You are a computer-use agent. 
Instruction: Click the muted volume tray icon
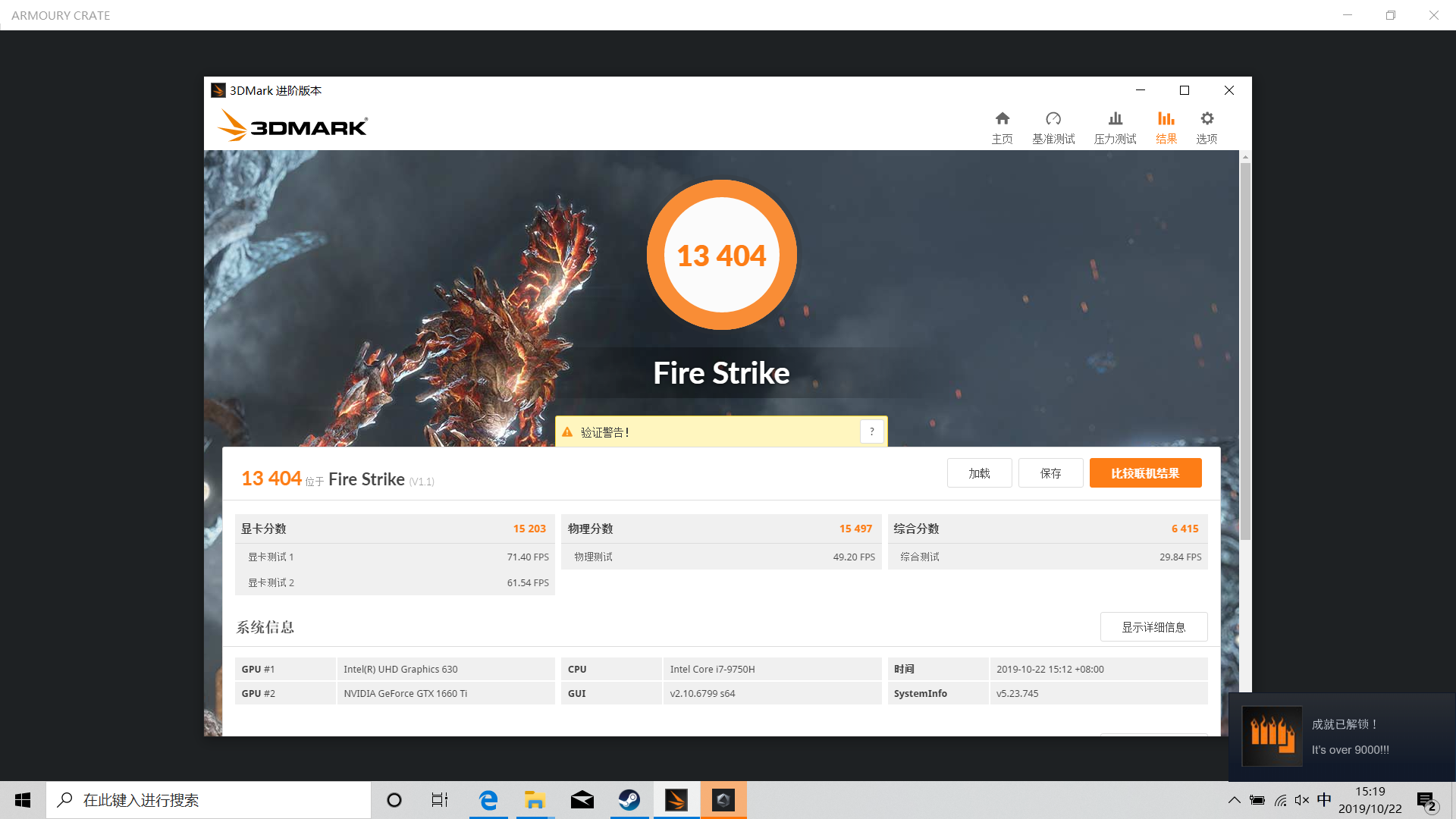(x=1302, y=800)
